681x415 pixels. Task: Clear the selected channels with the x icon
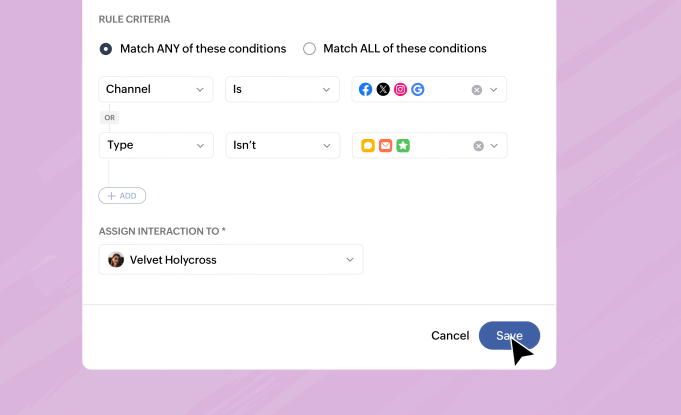click(x=477, y=90)
